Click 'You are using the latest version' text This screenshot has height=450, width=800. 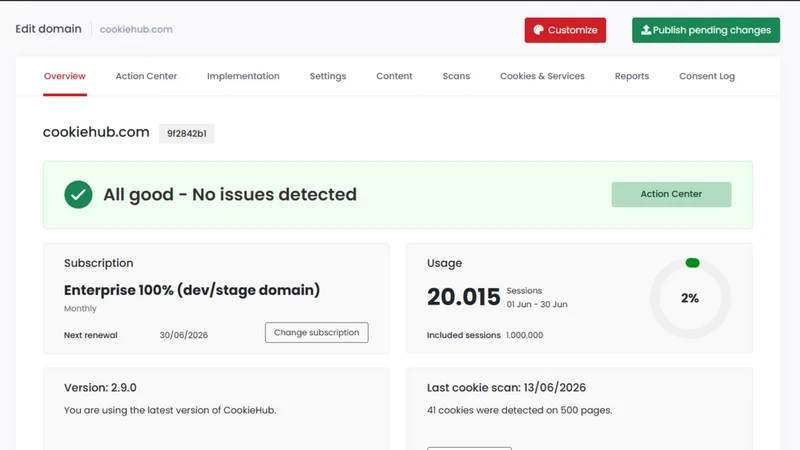(170, 410)
